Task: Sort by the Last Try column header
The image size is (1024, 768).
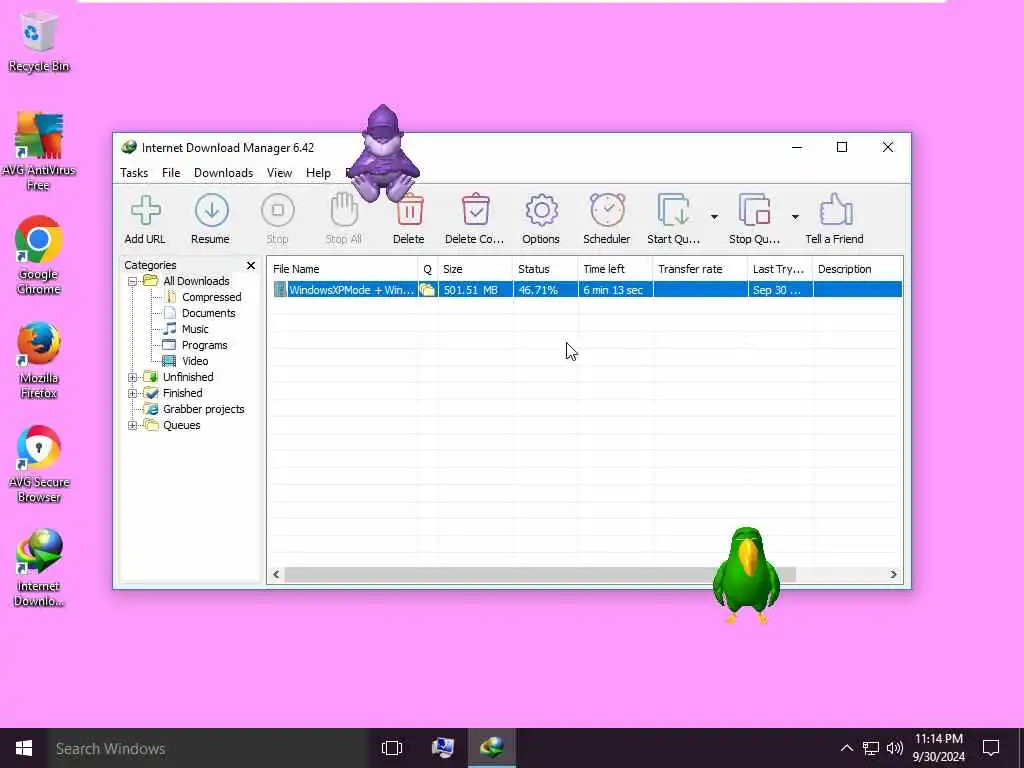Action: click(x=780, y=269)
